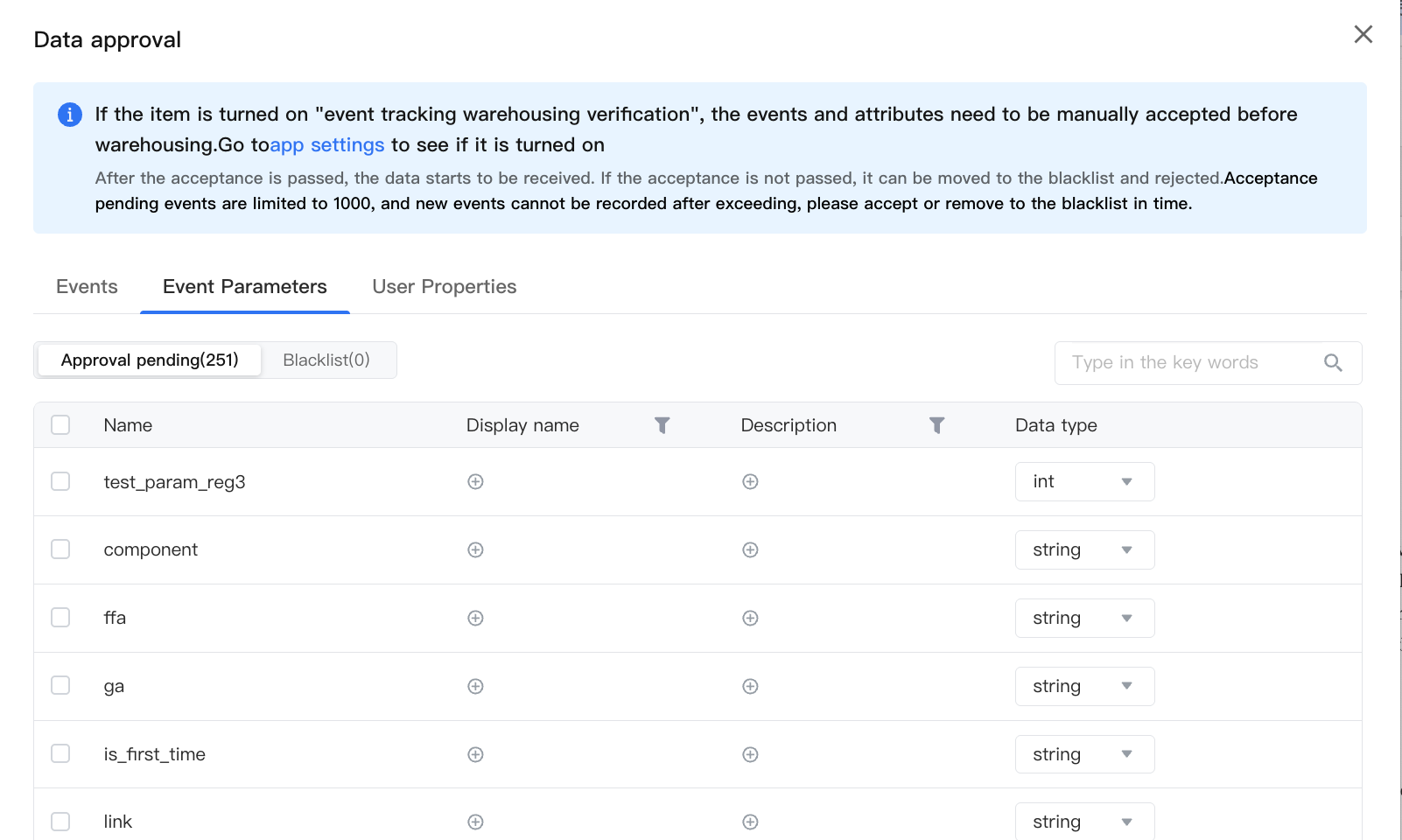Open data type dropdown for test_param_reg3
Screen dimensions: 1402x840
point(1084,481)
